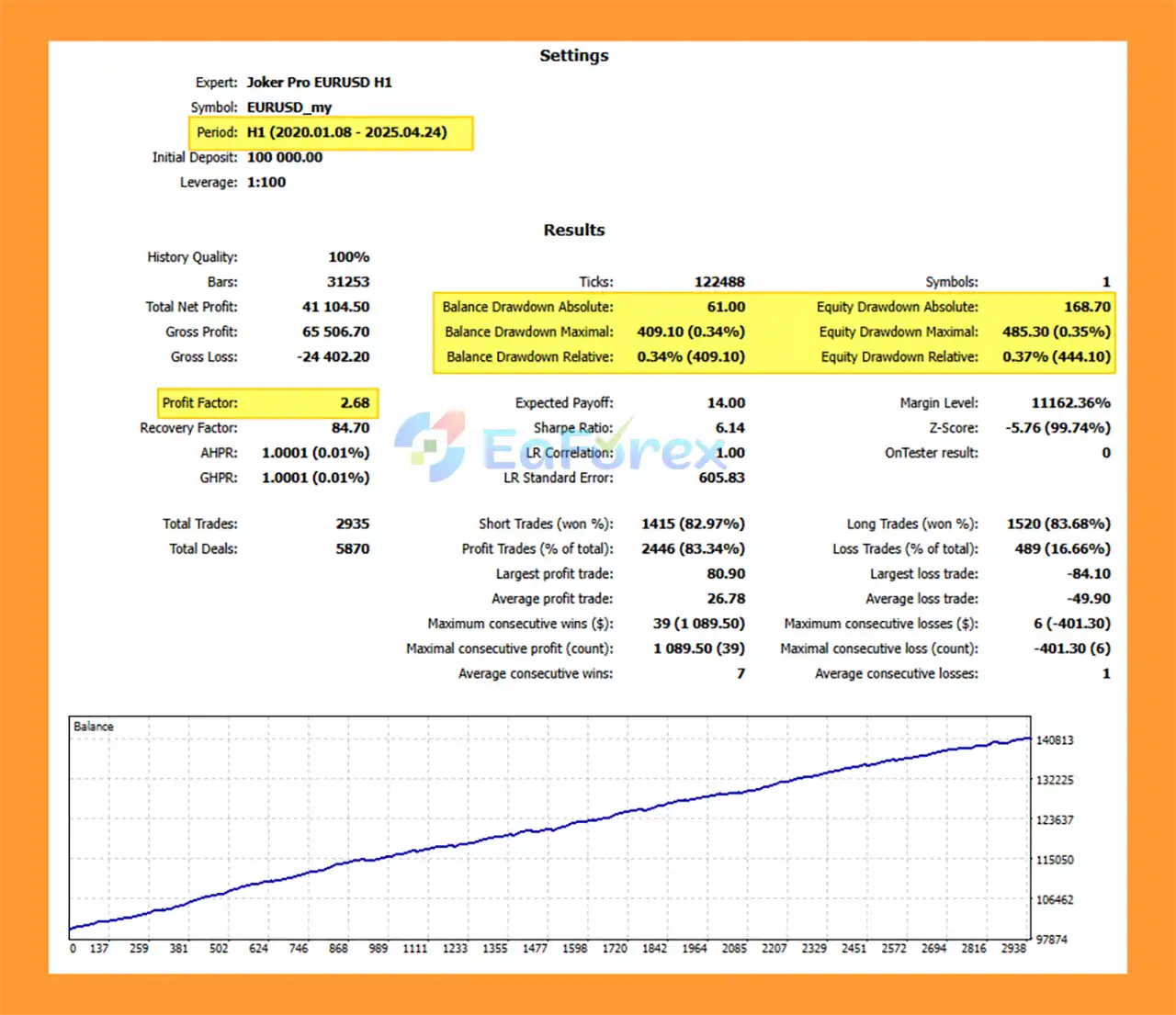The height and width of the screenshot is (1015, 1176).
Task: Click the 140813 label on the chart axis
Action: tap(1055, 740)
